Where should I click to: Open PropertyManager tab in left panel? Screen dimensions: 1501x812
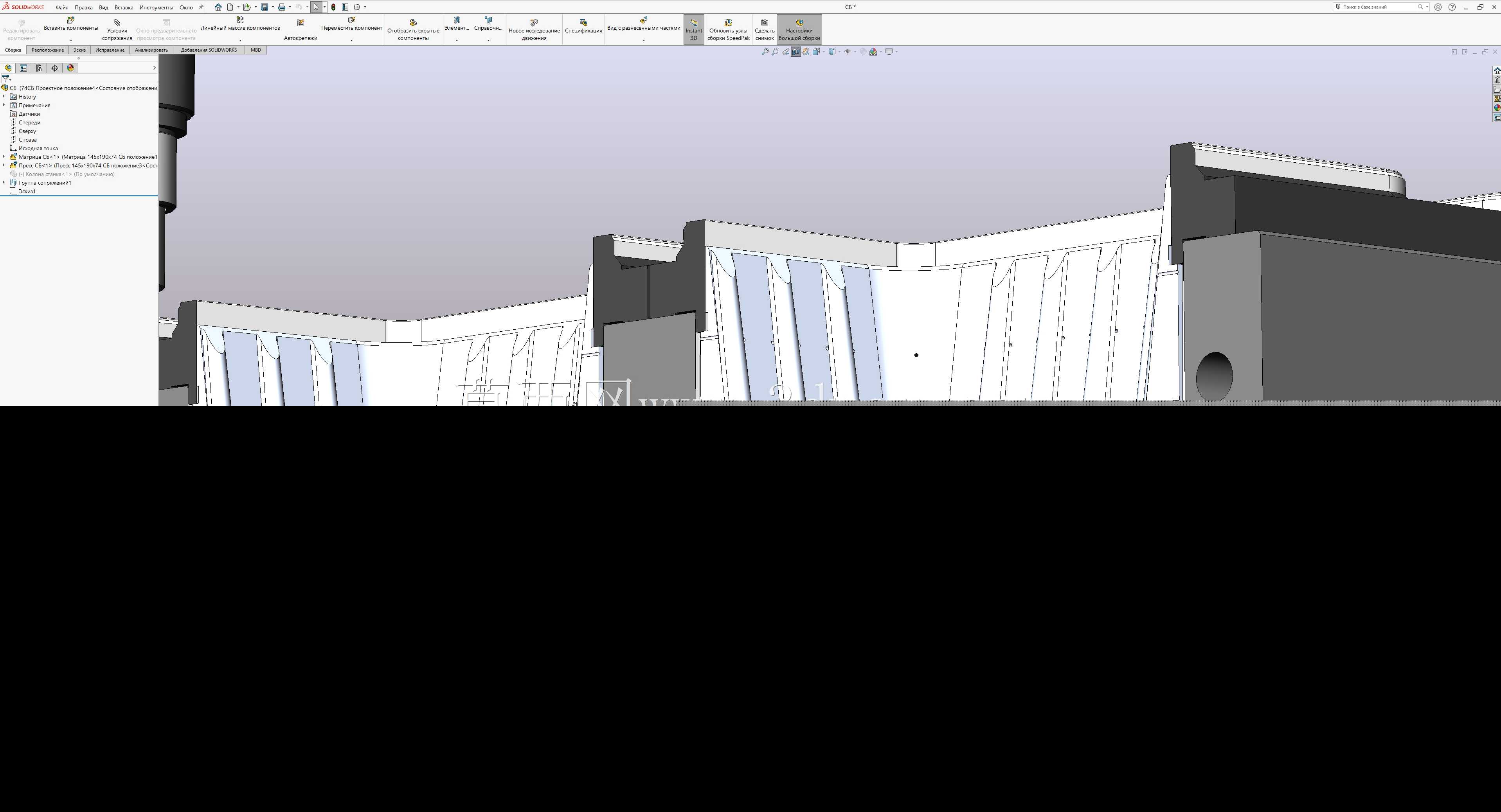[23, 68]
